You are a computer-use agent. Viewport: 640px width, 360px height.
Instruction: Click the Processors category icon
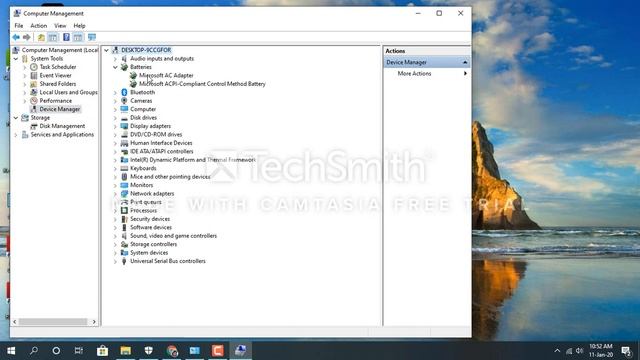(124, 210)
